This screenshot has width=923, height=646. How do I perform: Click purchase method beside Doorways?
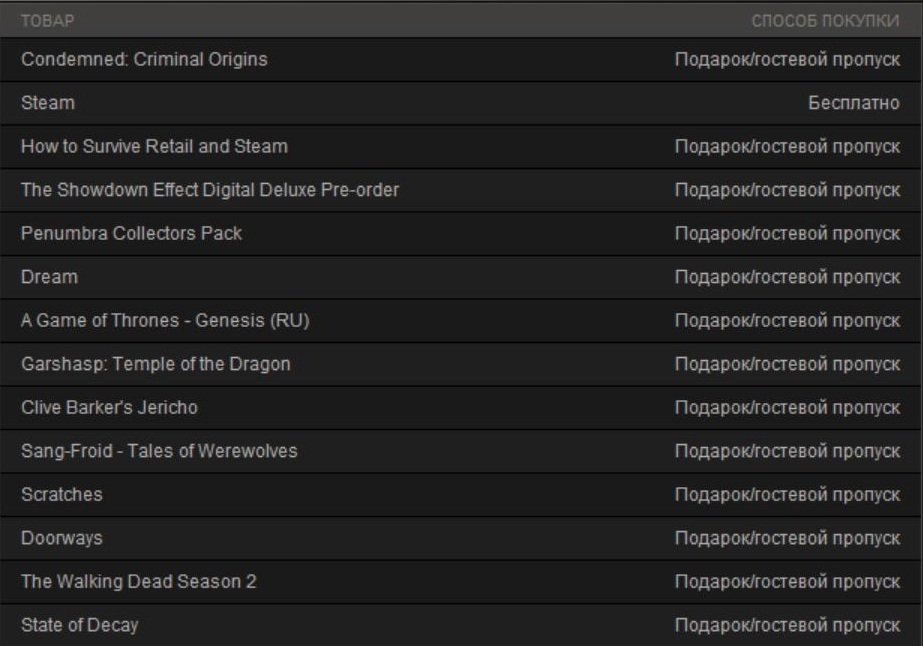[x=788, y=538]
